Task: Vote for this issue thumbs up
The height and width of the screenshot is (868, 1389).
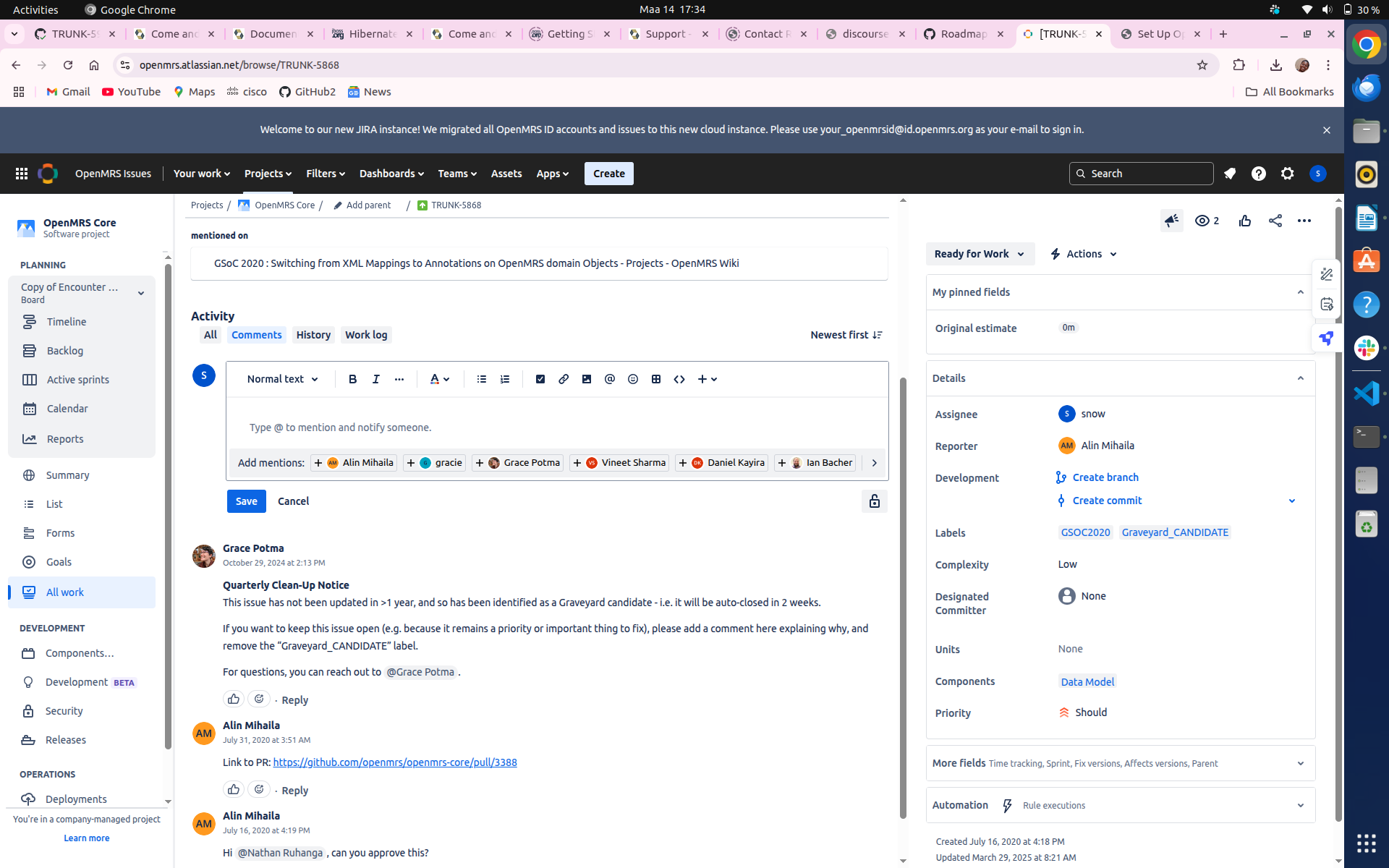Action: click(1244, 221)
